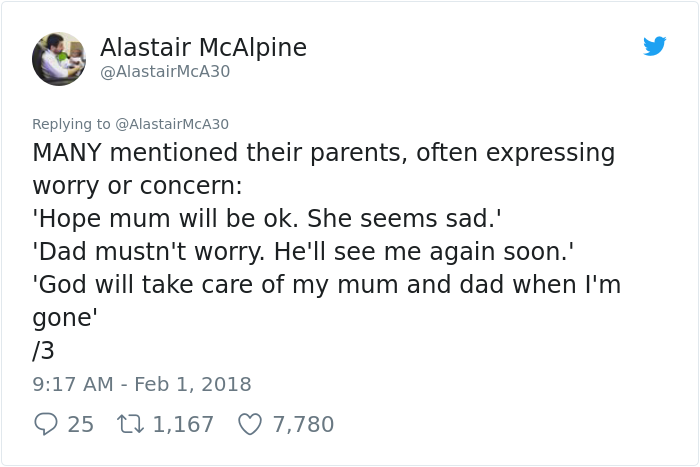Click the "worry or concern:" text line
700x467 pixels.
pyautogui.click(x=137, y=186)
